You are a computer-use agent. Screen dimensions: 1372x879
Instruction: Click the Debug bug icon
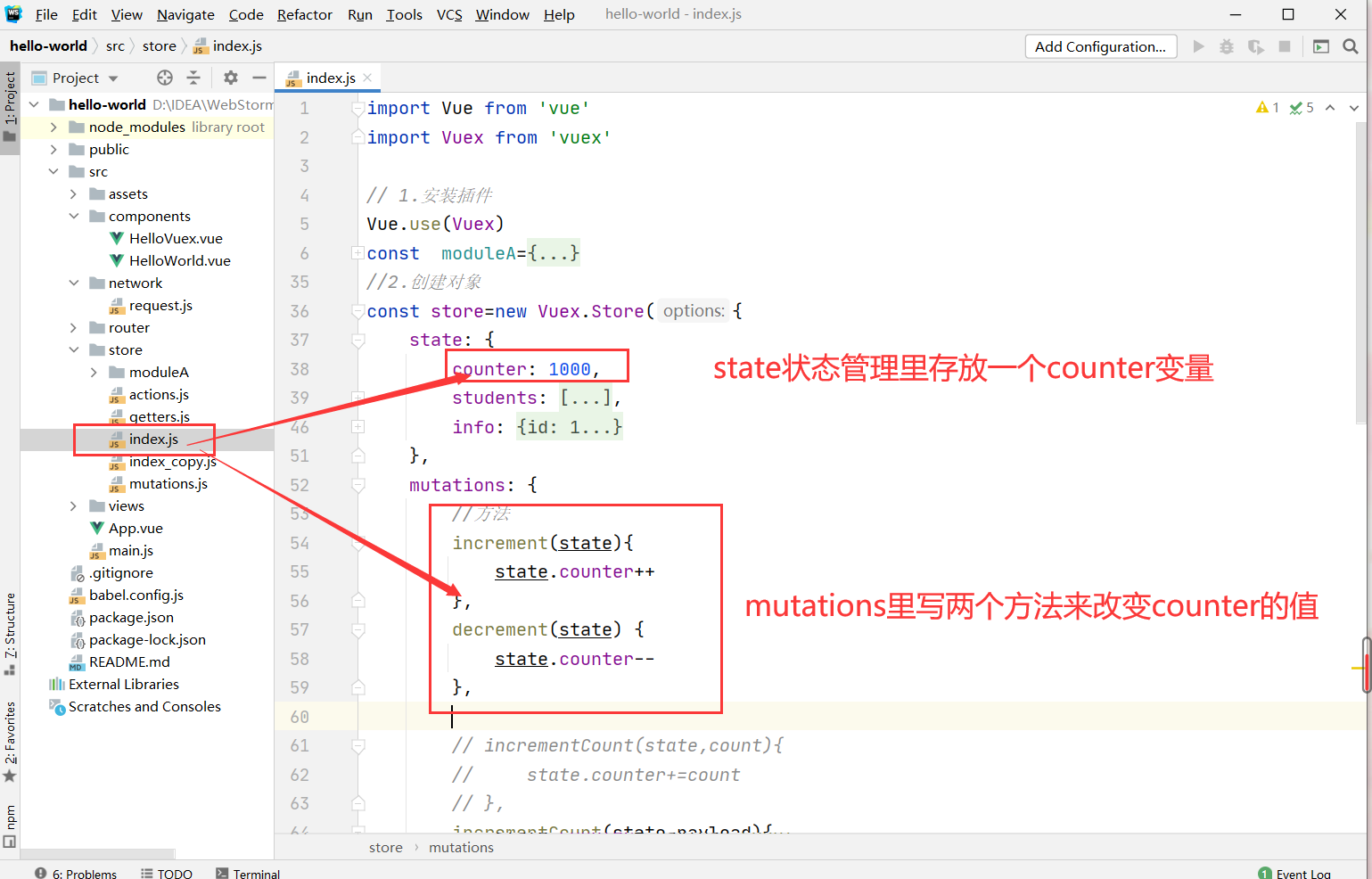point(1227,46)
